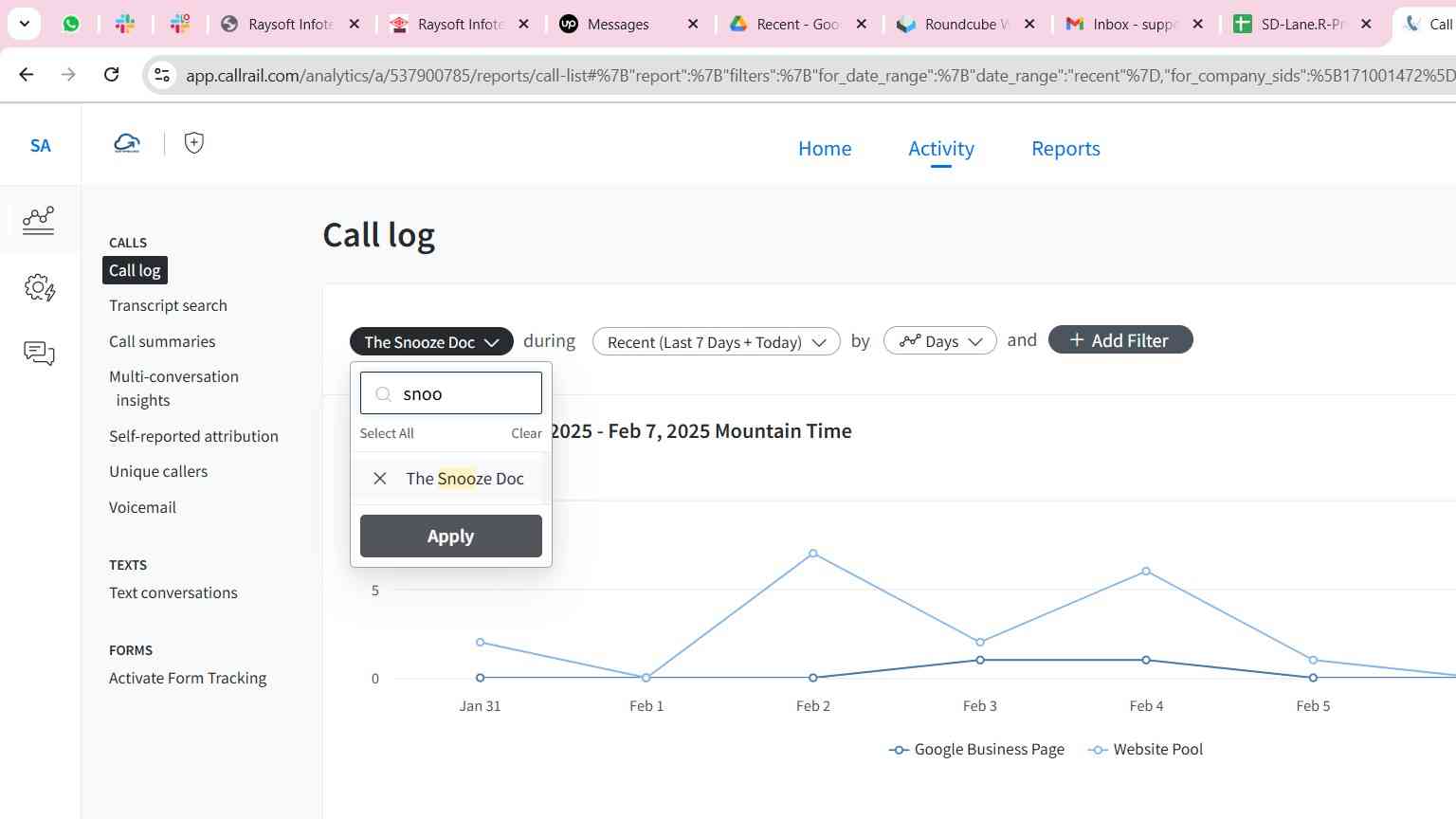
Task: Click the browser forward arrow
Action: tap(68, 74)
